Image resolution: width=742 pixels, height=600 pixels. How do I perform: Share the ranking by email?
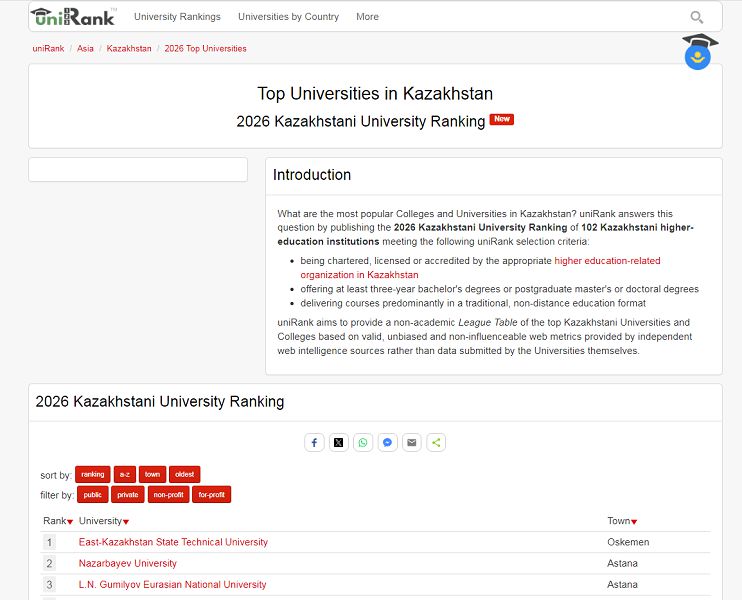click(412, 442)
